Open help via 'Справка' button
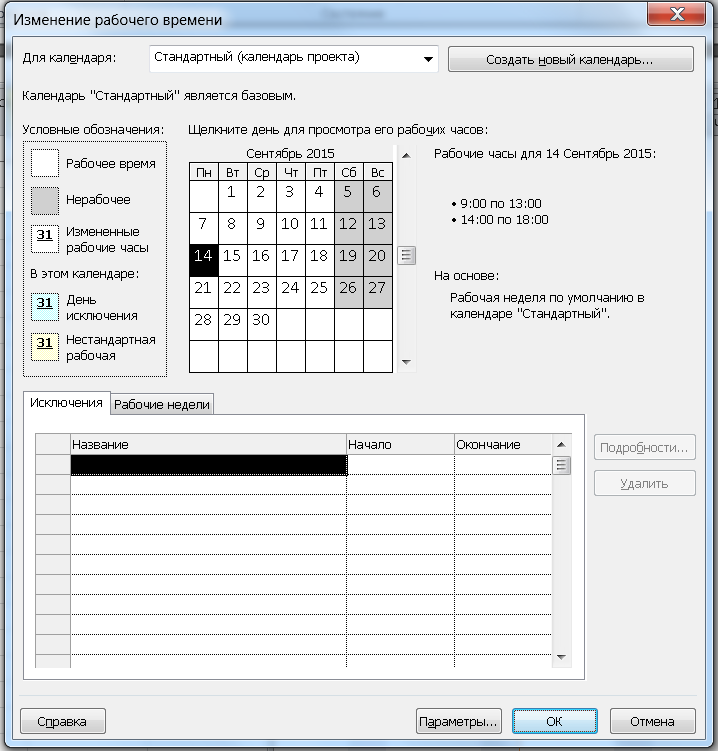Viewport: 718px width, 751px height. (62, 721)
